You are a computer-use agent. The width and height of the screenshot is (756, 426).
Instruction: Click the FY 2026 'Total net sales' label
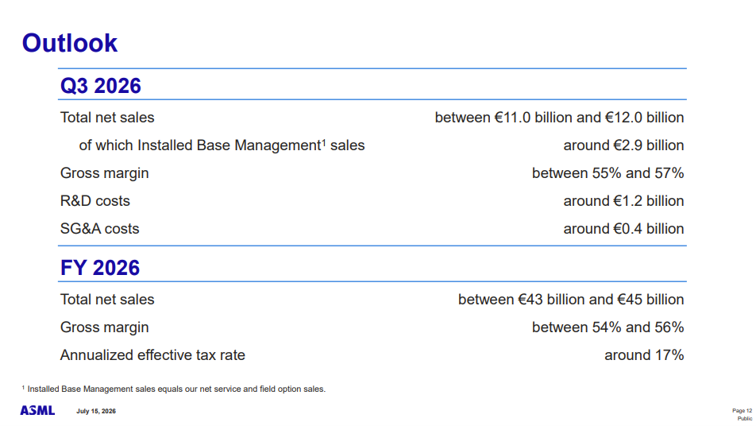coord(107,300)
